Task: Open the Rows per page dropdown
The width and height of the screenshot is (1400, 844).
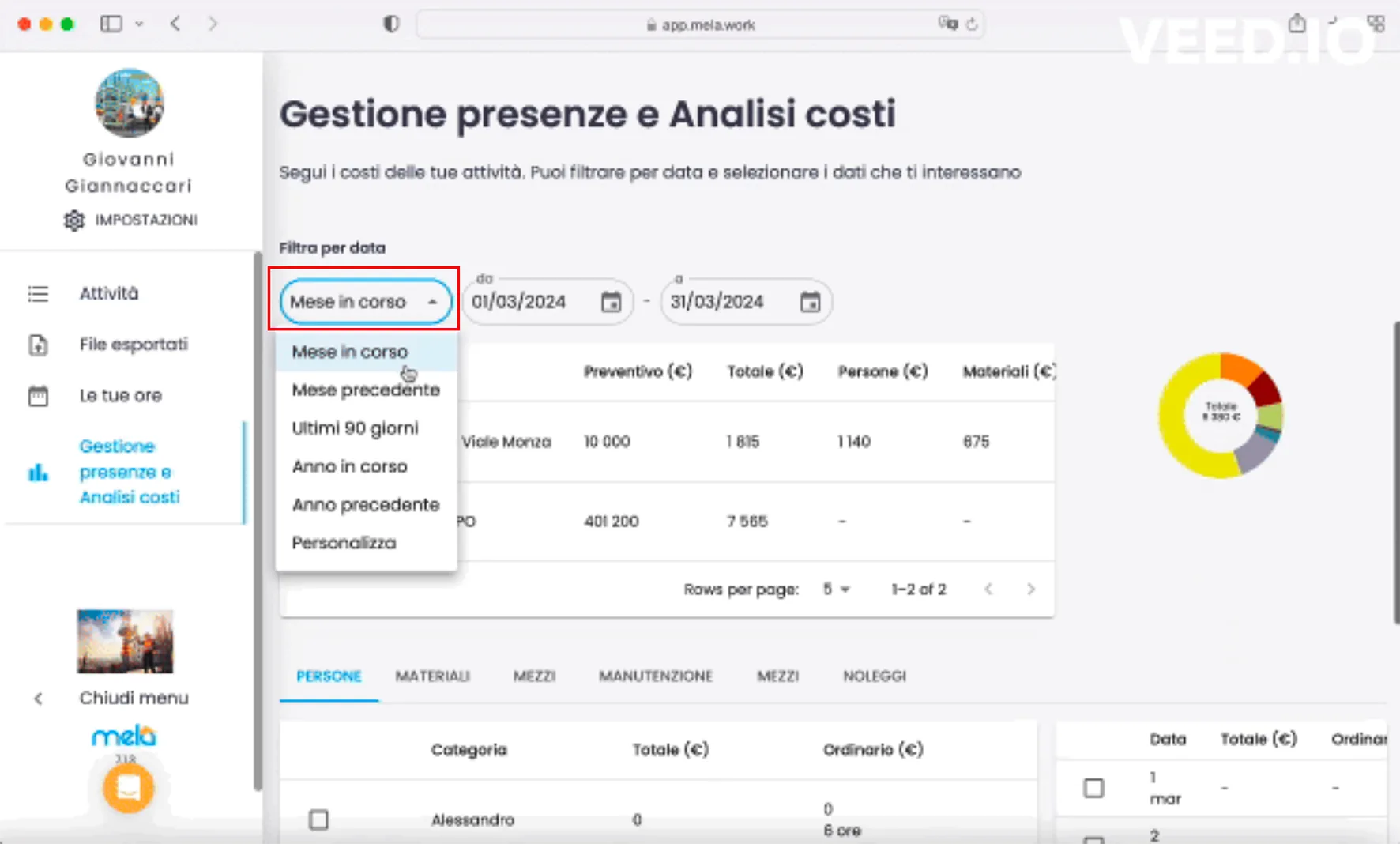Action: point(836,590)
